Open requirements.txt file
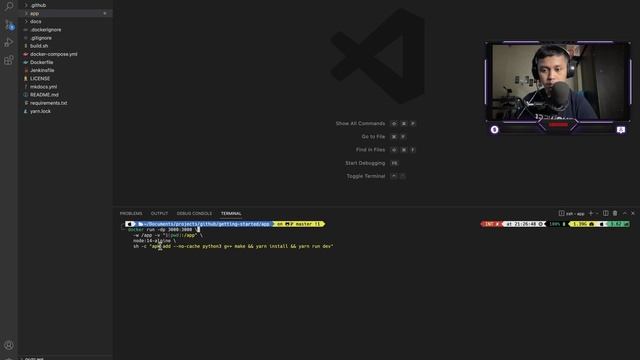Image resolution: width=640 pixels, height=360 pixels. click(x=49, y=103)
